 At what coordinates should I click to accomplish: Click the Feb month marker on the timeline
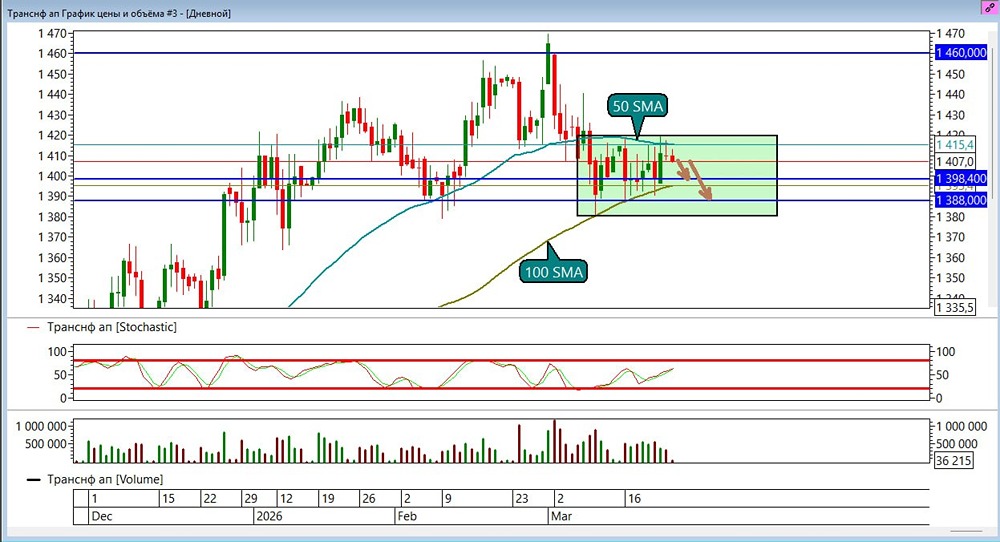click(407, 516)
